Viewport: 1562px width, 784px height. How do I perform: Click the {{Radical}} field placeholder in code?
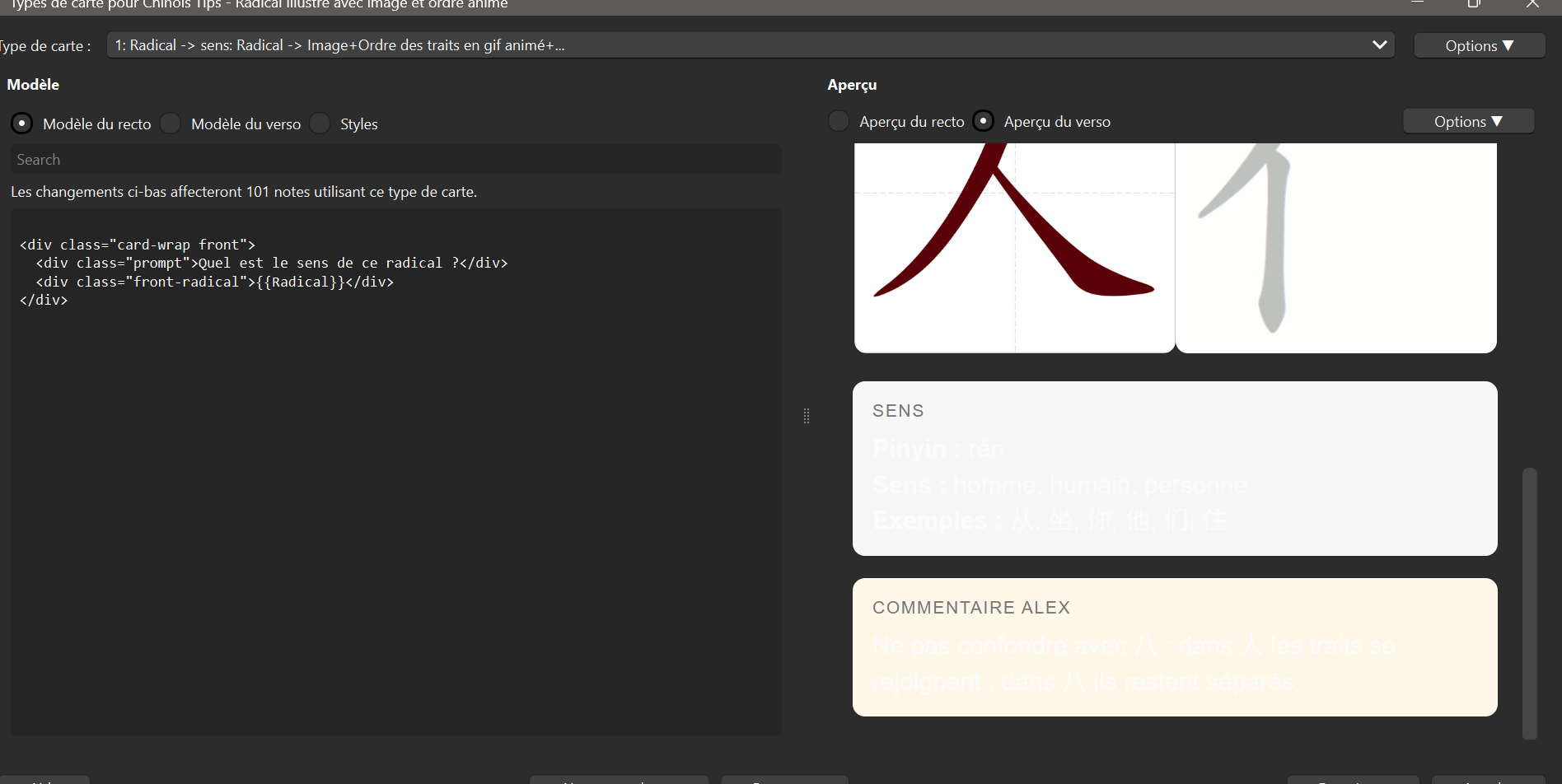(301, 282)
